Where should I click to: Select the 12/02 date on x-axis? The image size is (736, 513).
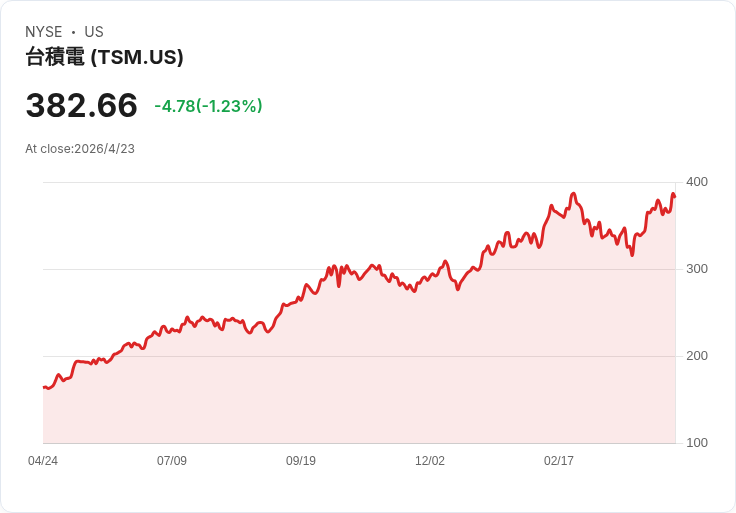pyautogui.click(x=430, y=461)
